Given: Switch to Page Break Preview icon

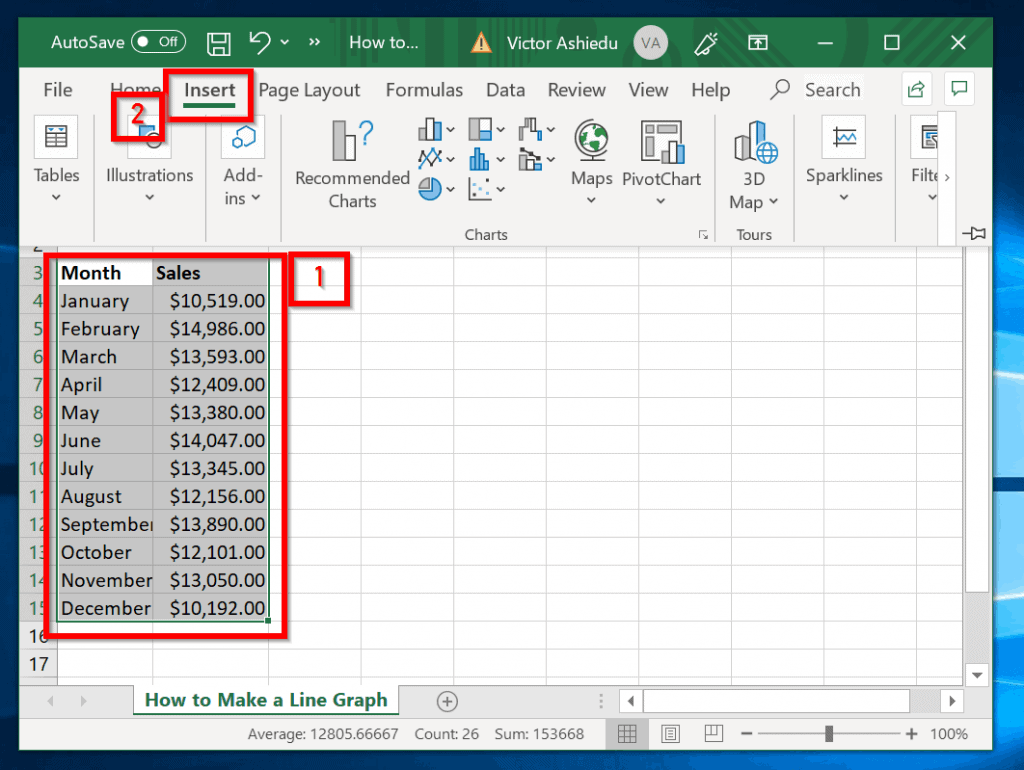Looking at the screenshot, I should pos(713,734).
